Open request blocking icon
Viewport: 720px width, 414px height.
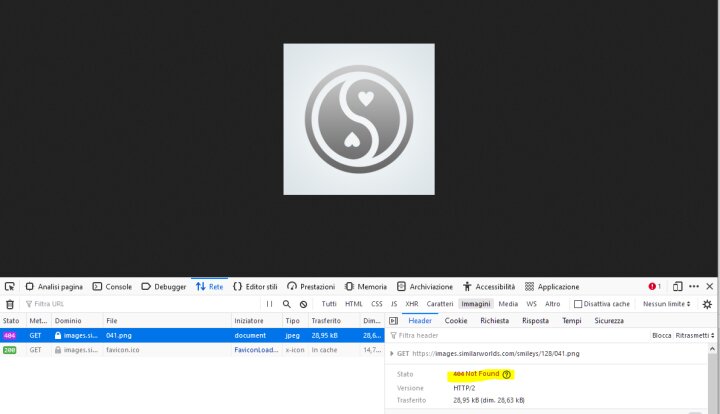(303, 304)
